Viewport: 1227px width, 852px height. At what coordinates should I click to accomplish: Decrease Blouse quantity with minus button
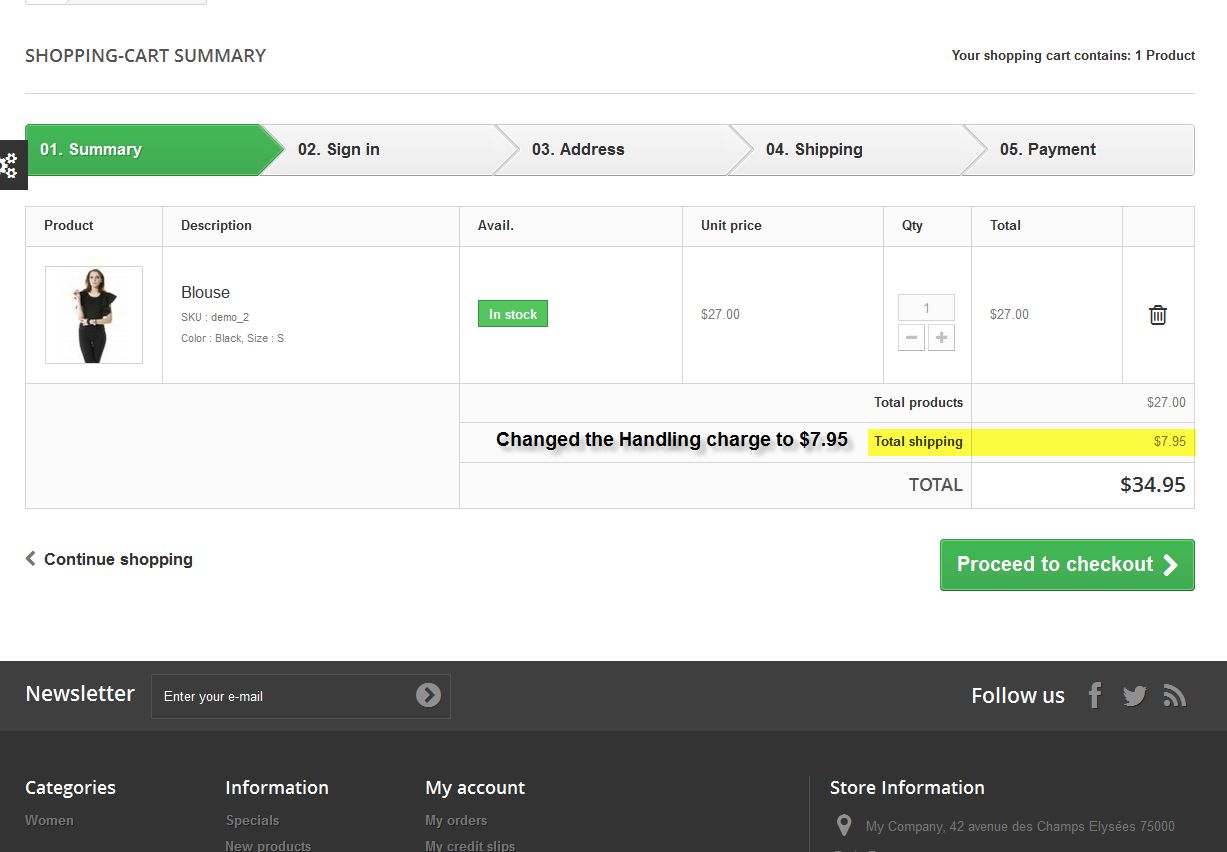tap(912, 338)
